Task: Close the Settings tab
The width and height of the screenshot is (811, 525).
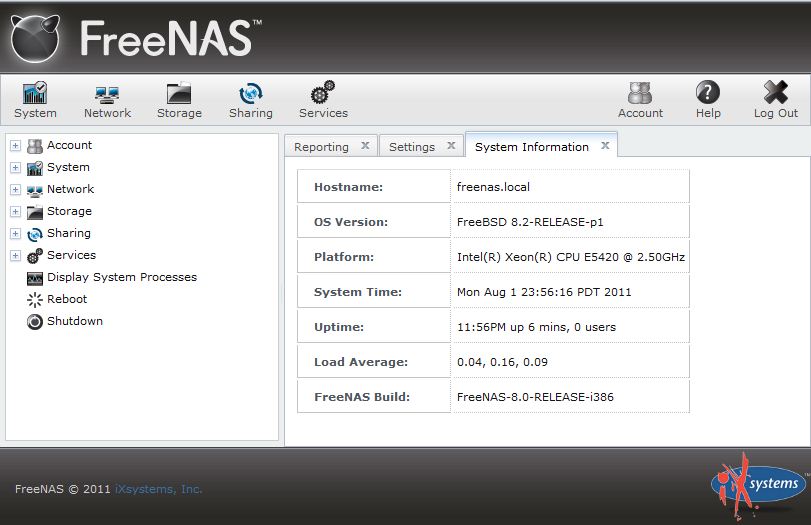Action: (451, 145)
